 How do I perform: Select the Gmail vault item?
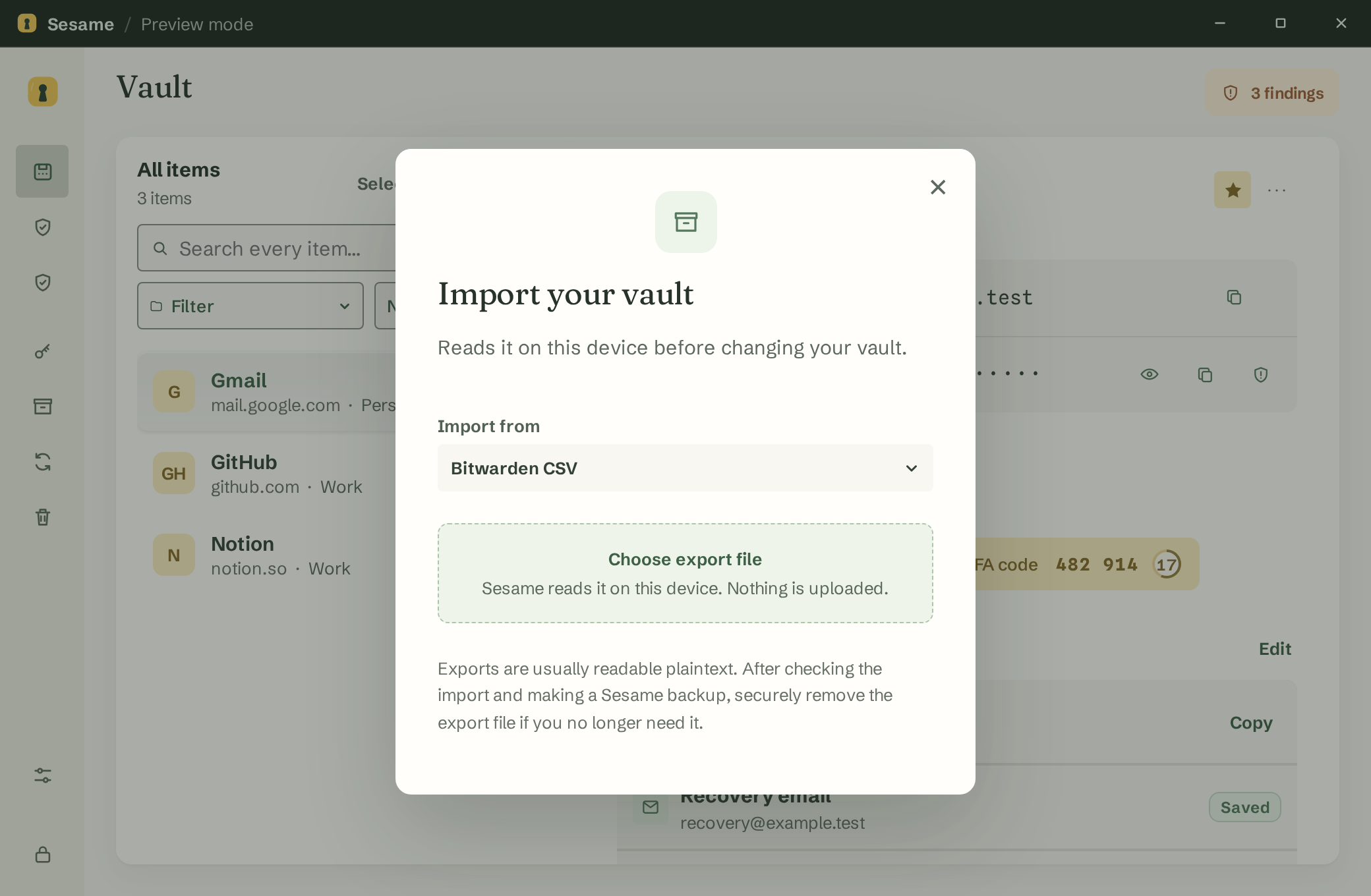(266, 392)
